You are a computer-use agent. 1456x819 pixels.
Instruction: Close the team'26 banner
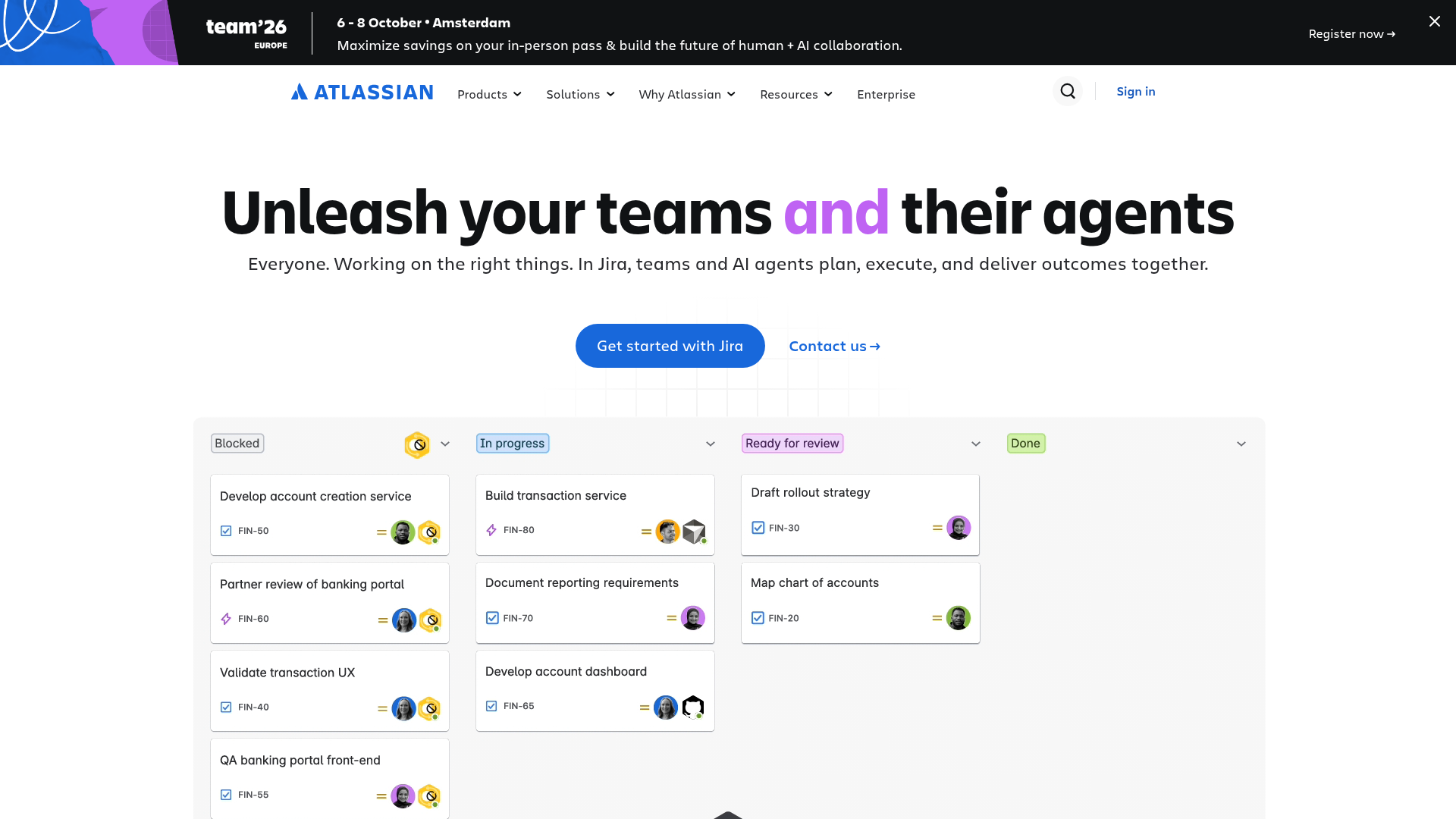pos(1434,21)
